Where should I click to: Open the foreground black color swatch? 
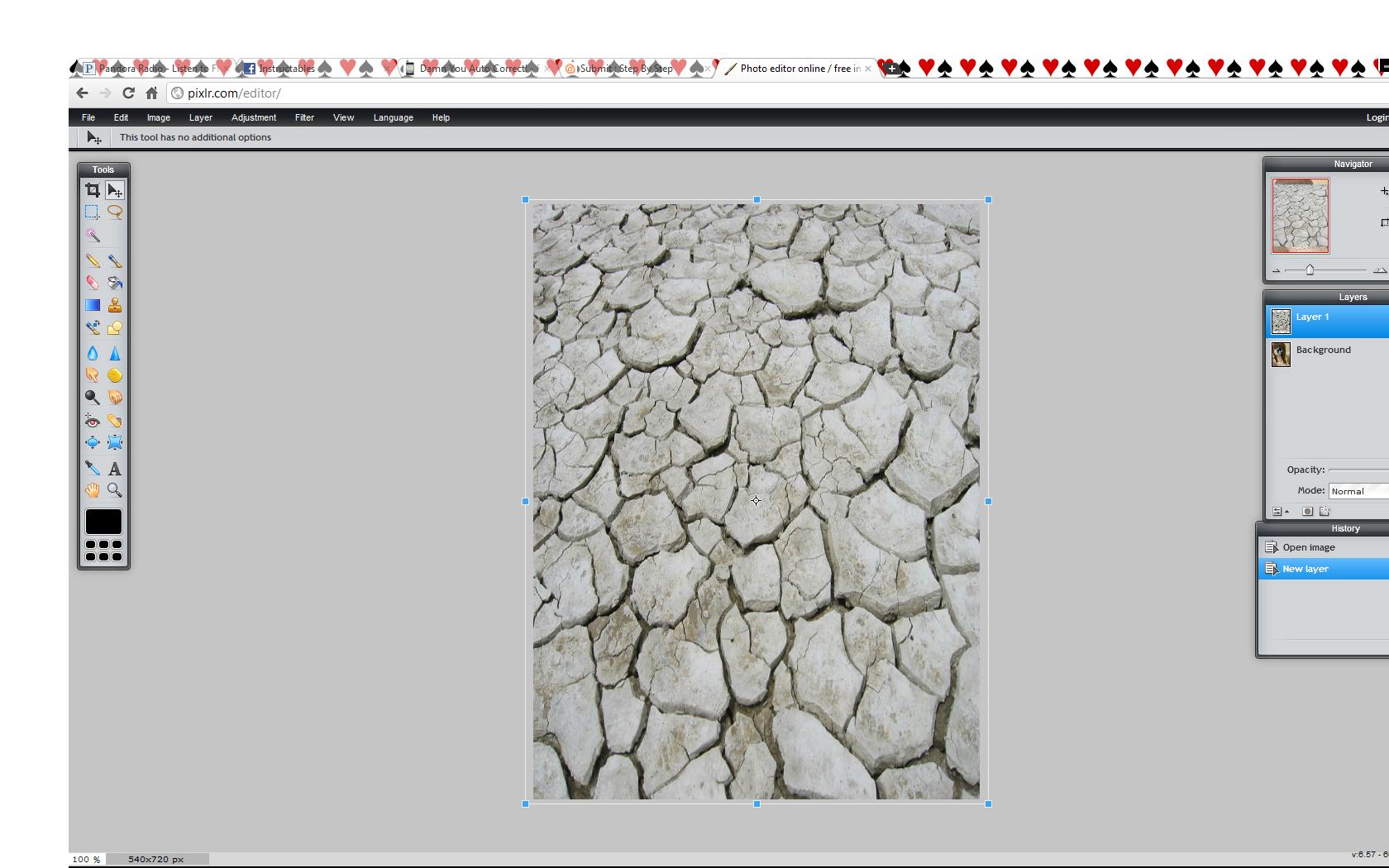[x=103, y=522]
